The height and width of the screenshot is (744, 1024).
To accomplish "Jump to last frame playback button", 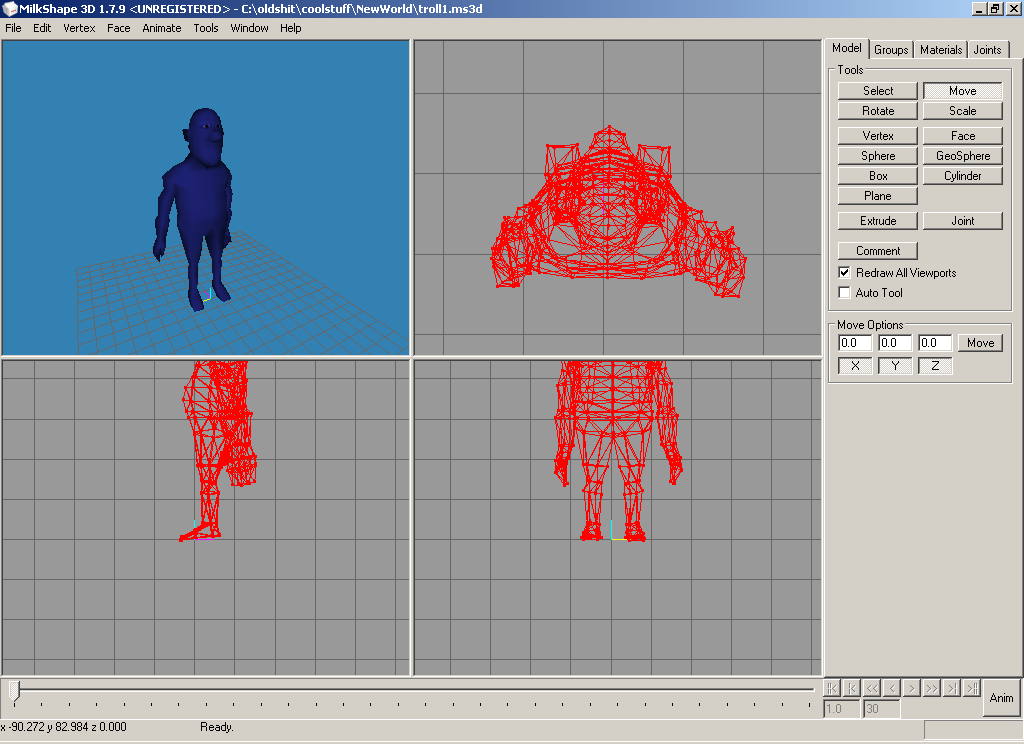I will 971,688.
